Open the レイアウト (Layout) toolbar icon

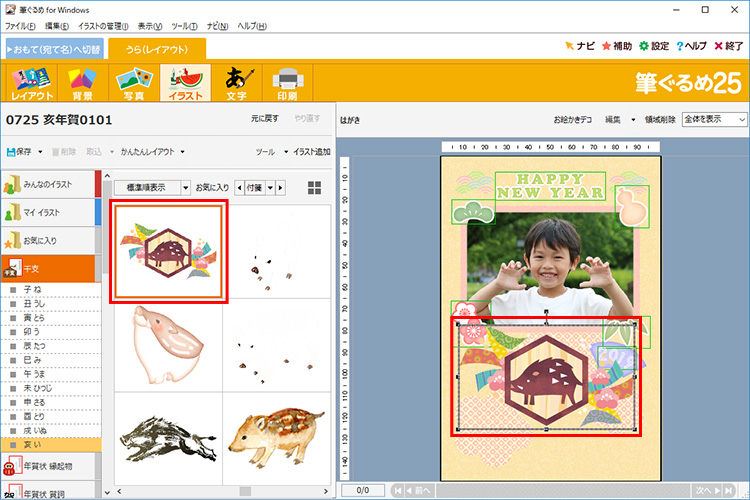tap(32, 84)
